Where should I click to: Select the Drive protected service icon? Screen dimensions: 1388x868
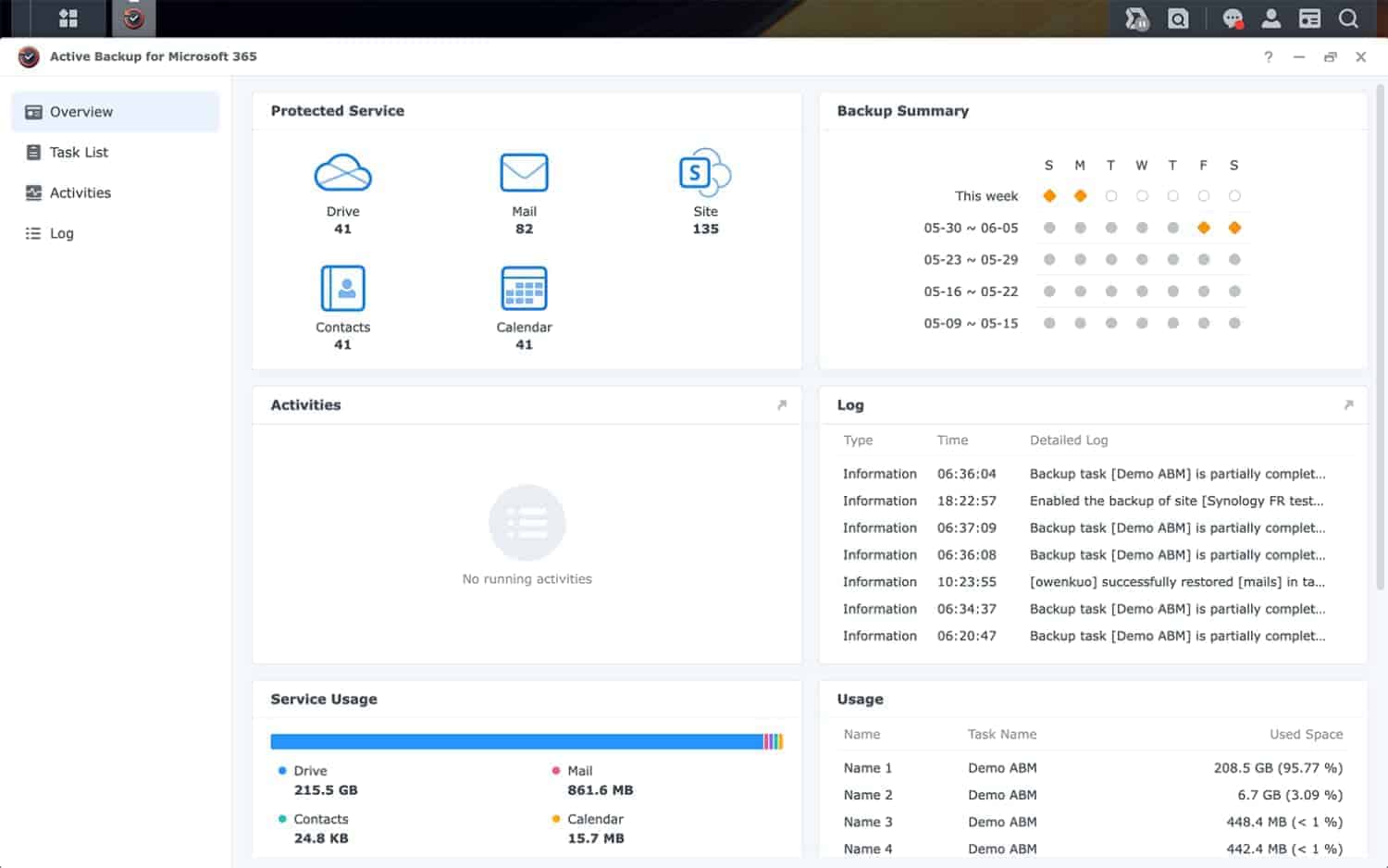(x=343, y=172)
